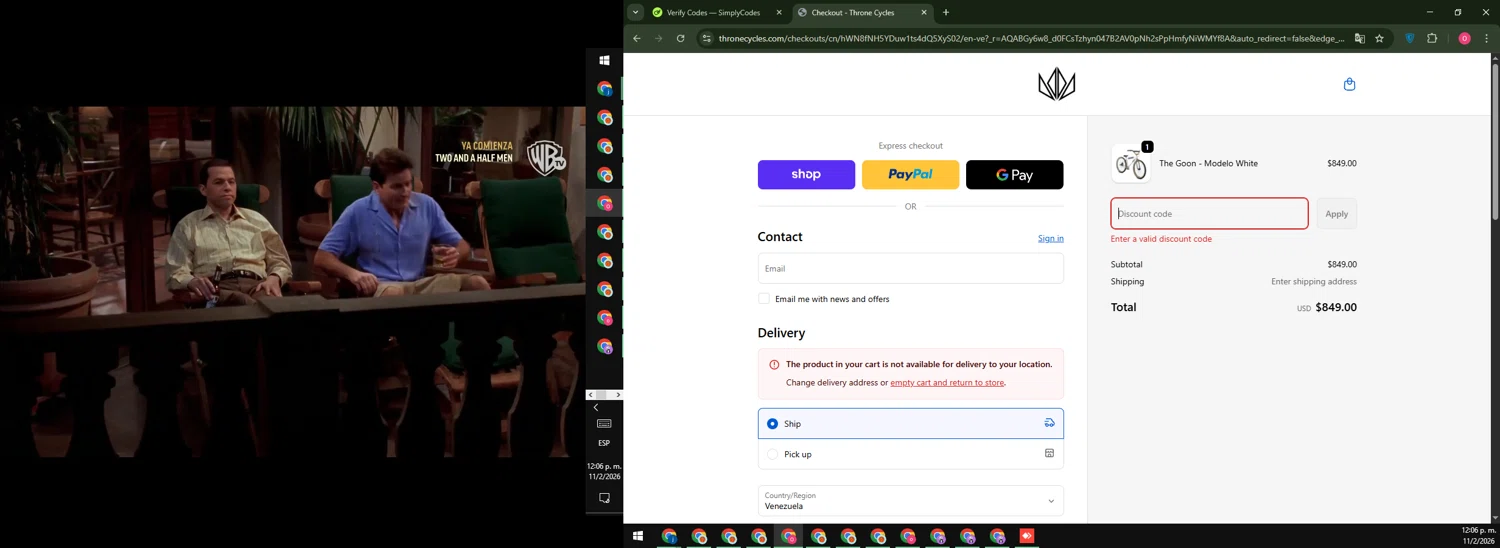Image resolution: width=1500 pixels, height=548 pixels.
Task: Click the Start button in the vertical taskbar
Action: pyautogui.click(x=604, y=60)
